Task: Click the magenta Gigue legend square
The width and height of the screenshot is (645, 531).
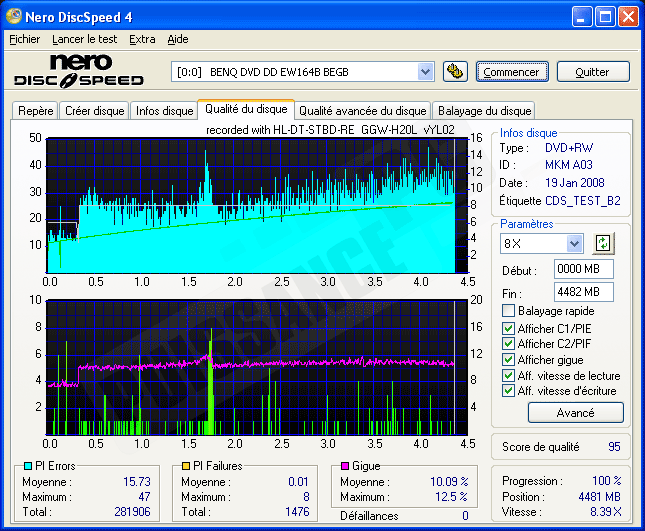Action: [346, 466]
